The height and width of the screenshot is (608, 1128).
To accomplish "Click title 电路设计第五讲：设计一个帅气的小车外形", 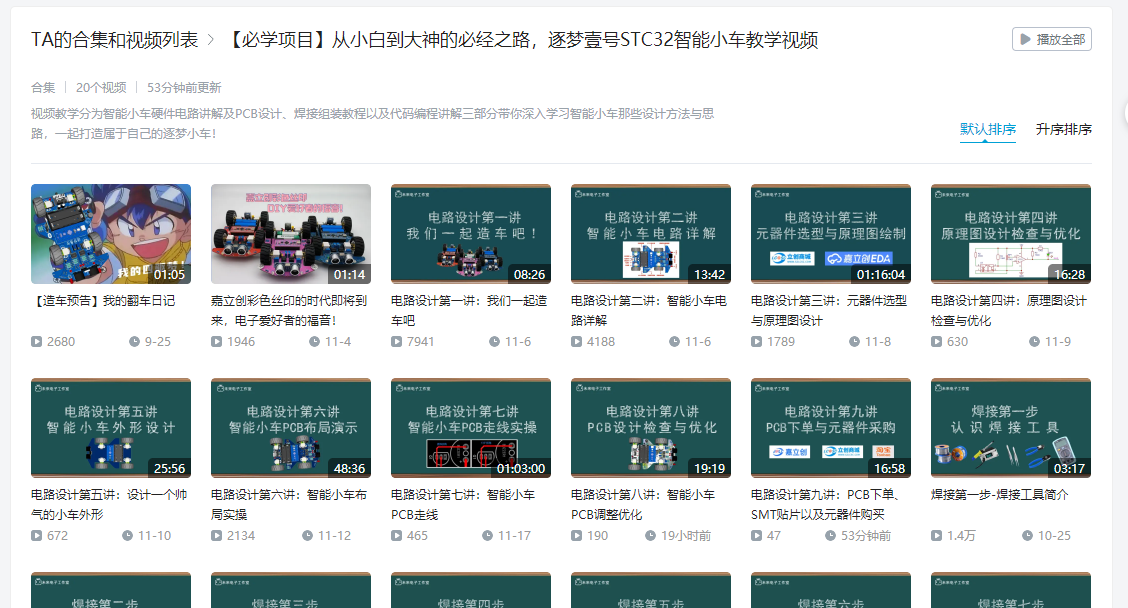I will click(109, 504).
